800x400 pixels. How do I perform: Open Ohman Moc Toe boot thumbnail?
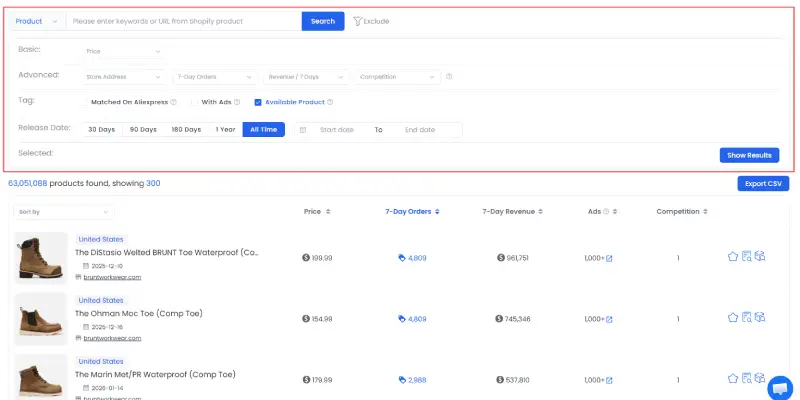pyautogui.click(x=41, y=319)
